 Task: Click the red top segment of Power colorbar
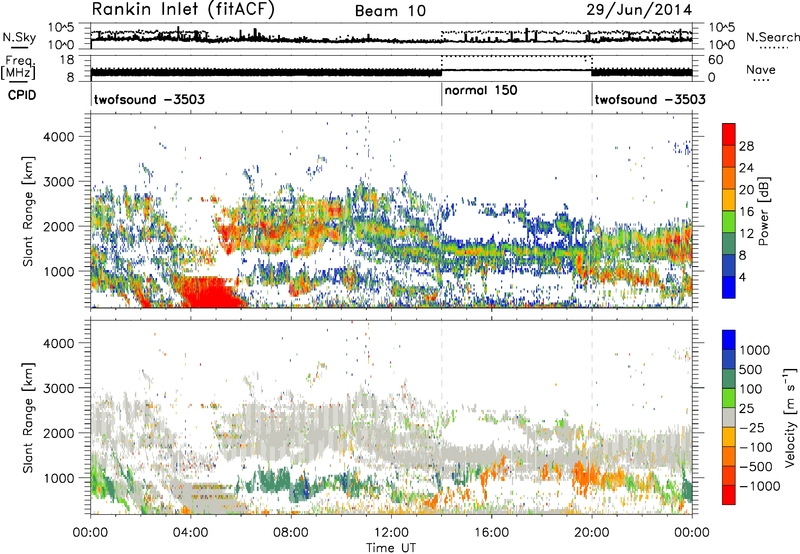coord(729,134)
